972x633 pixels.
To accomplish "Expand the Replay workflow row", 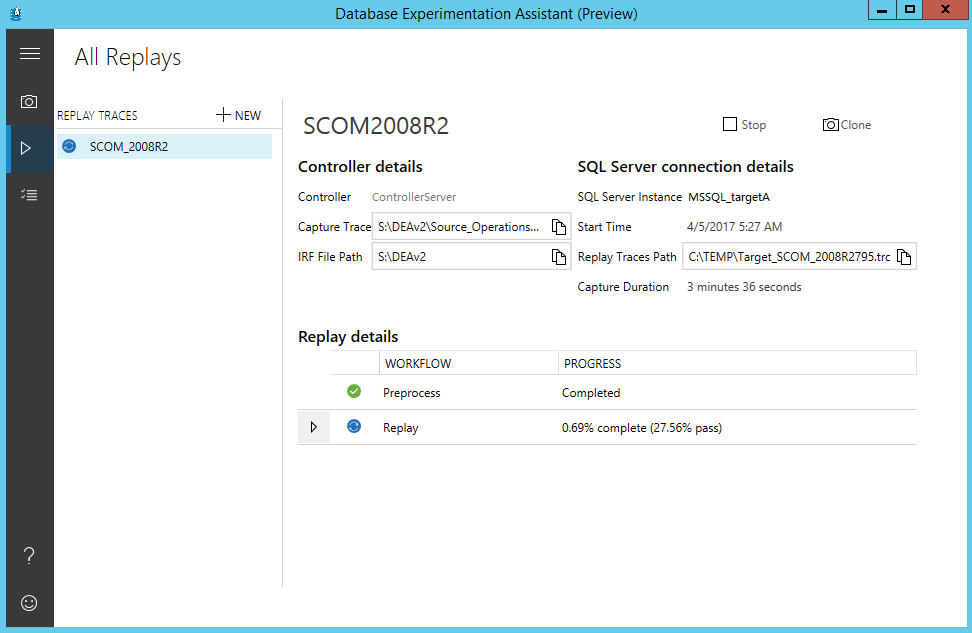I will tap(313, 427).
